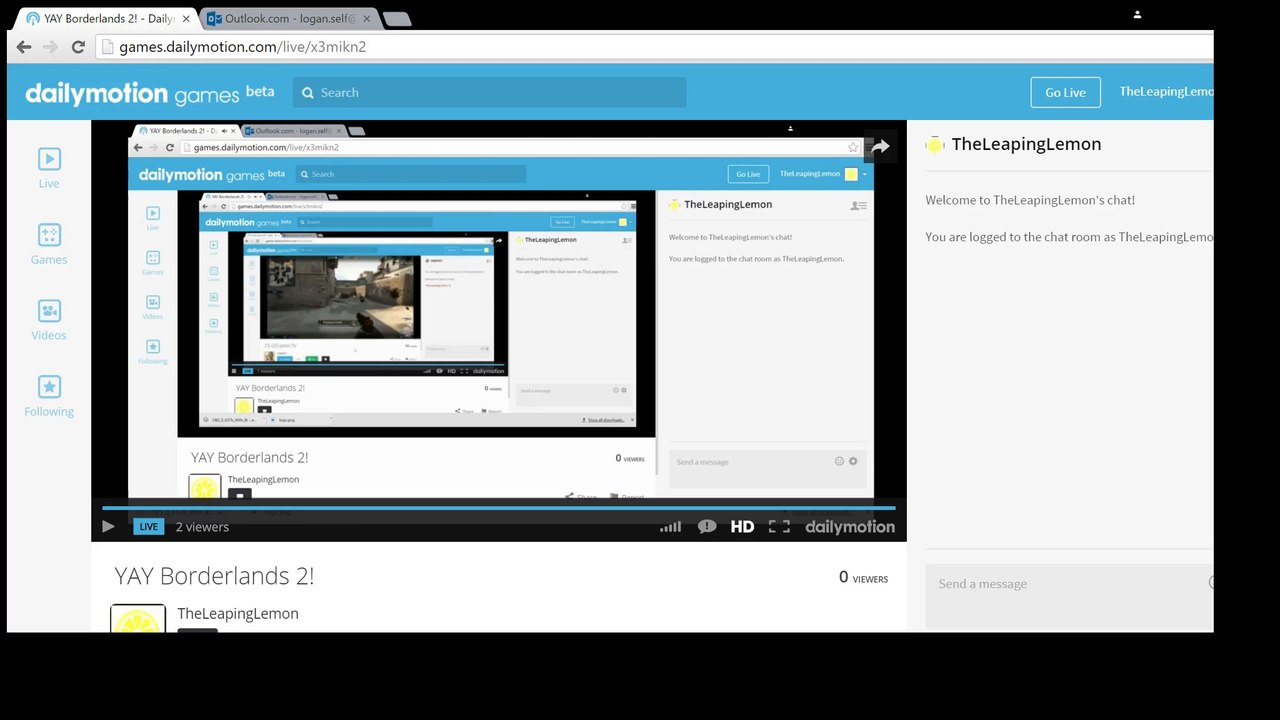Open the Games section in the sidebar

[49, 244]
